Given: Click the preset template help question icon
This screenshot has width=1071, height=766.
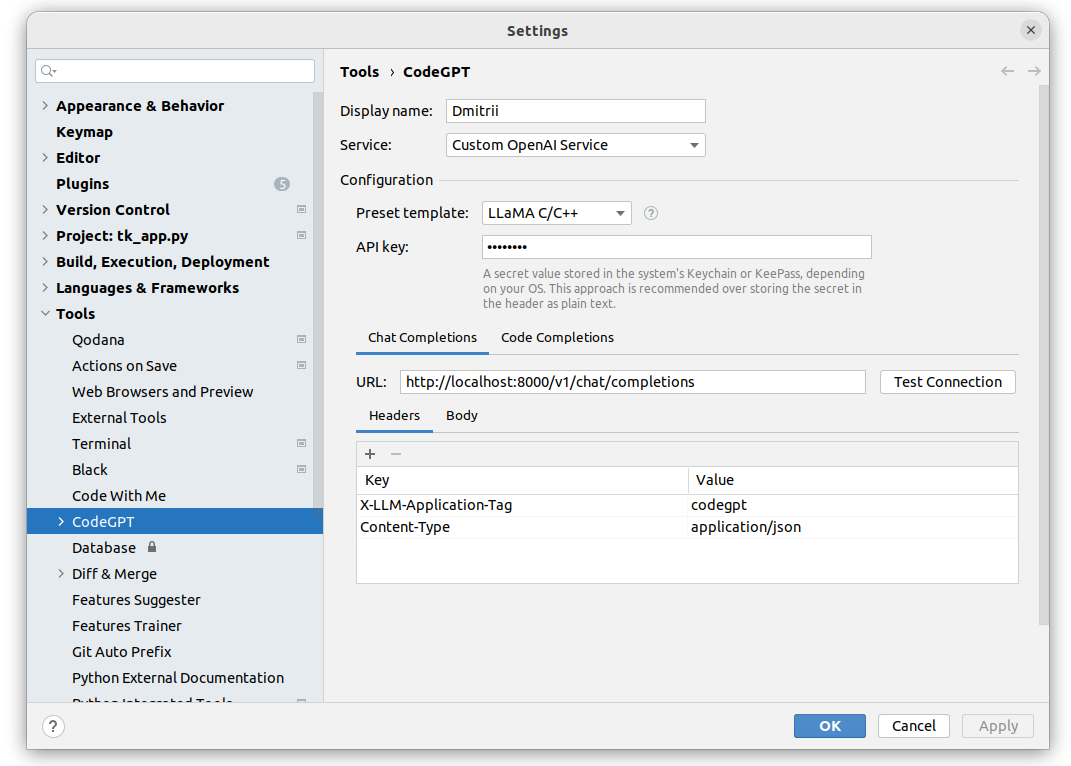Looking at the screenshot, I should click(x=651, y=213).
